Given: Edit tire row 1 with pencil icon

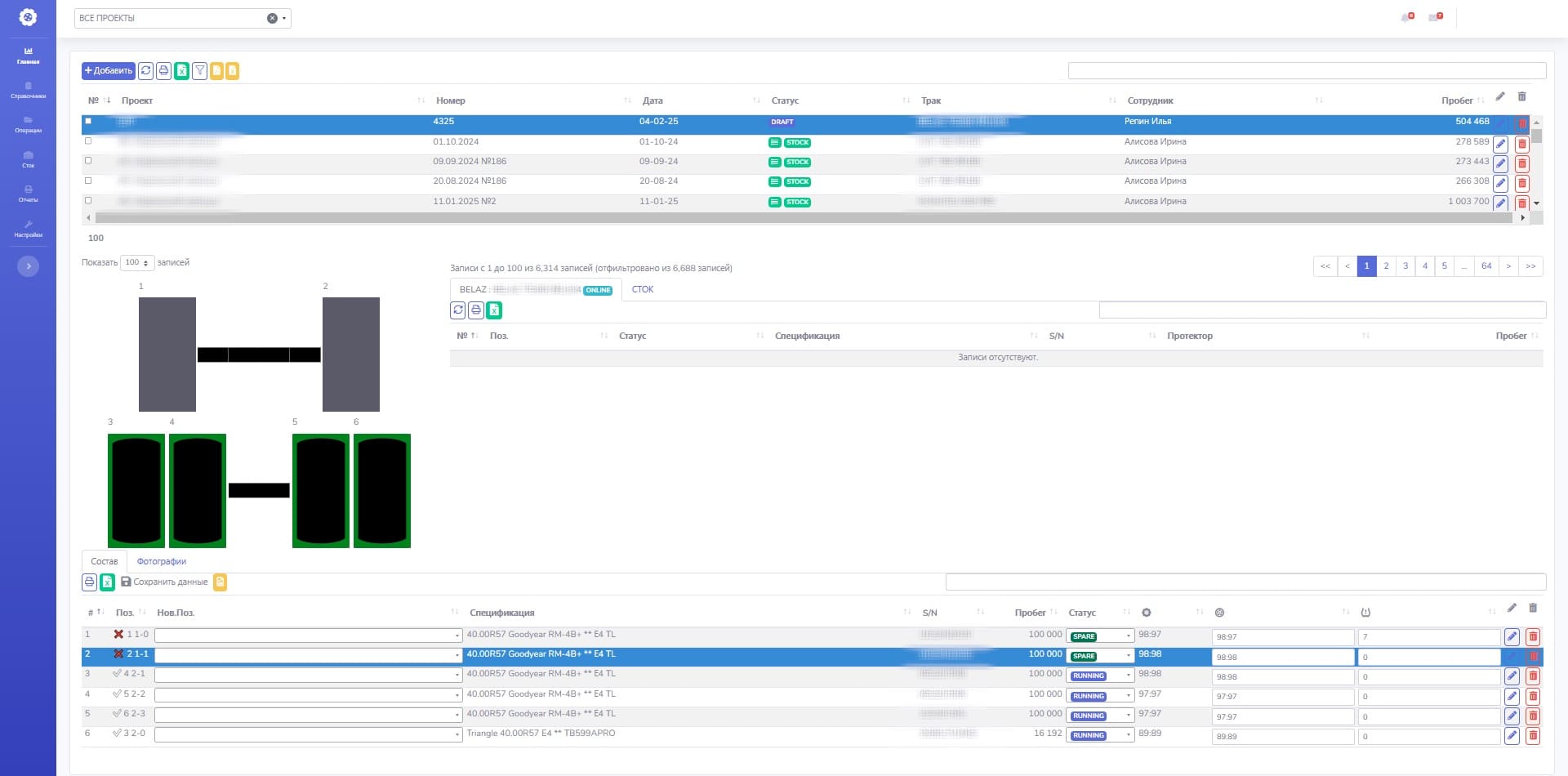Looking at the screenshot, I should pos(1512,636).
